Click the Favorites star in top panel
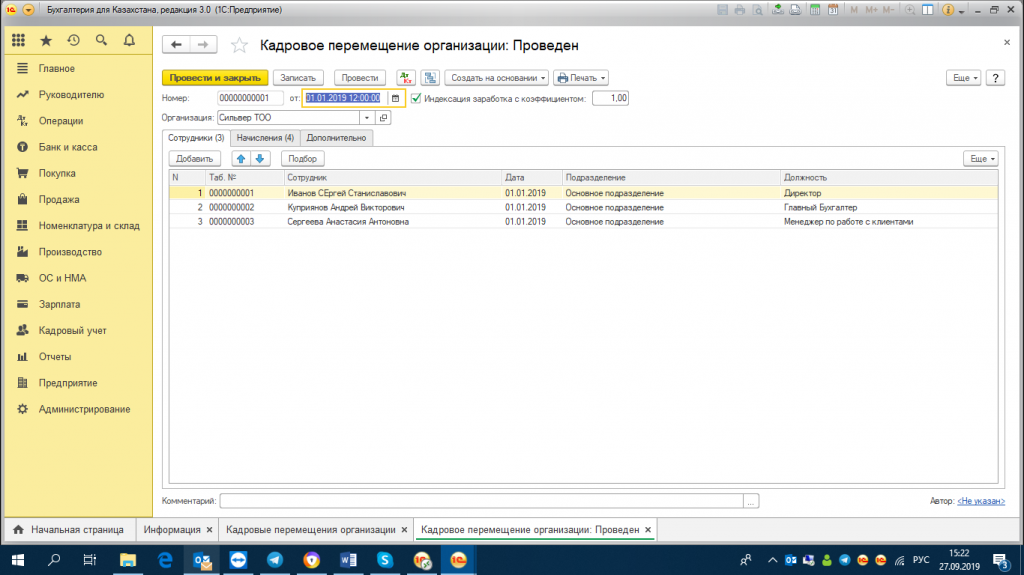 coord(46,41)
